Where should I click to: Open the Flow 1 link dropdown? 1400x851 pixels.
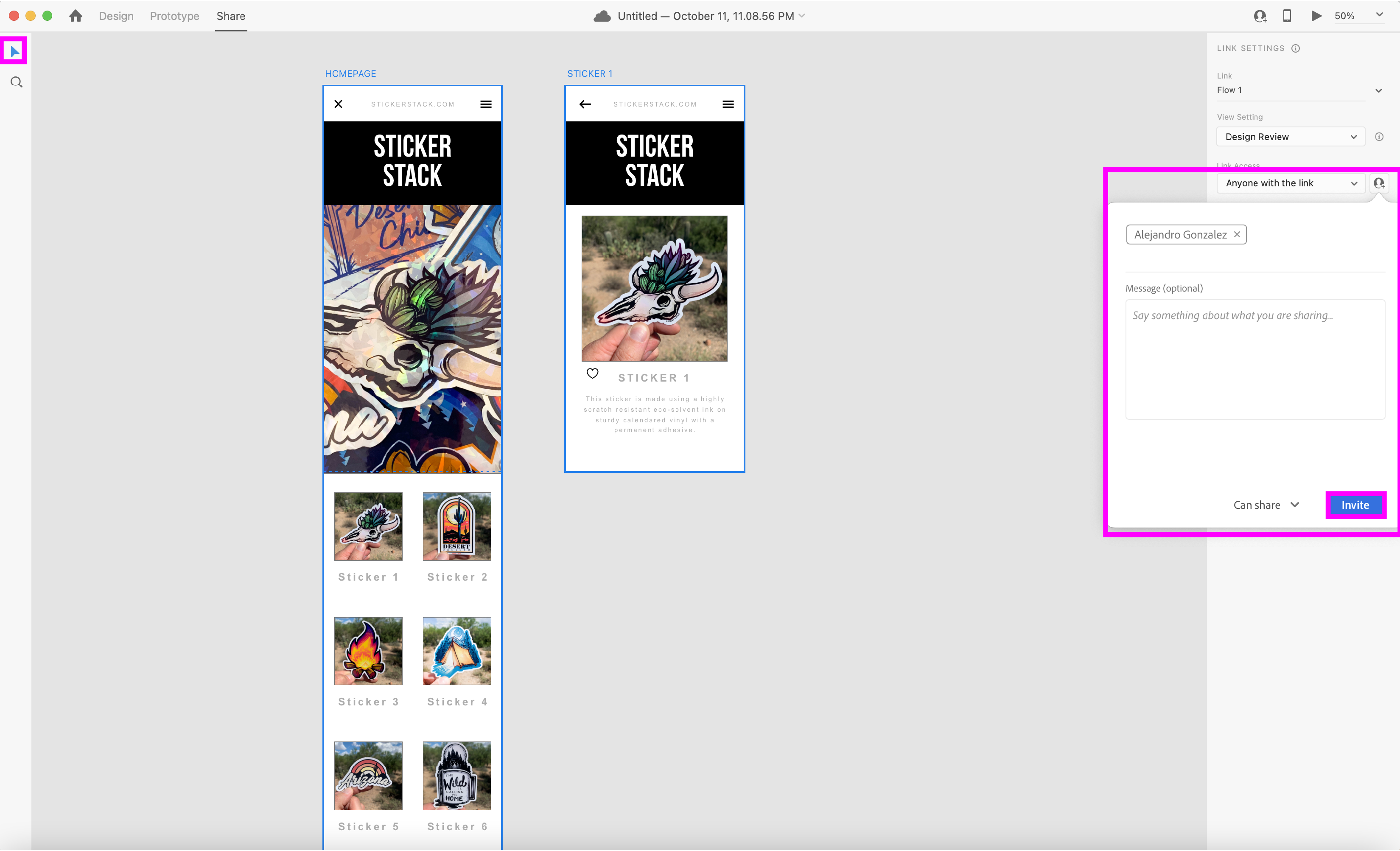[x=1378, y=90]
